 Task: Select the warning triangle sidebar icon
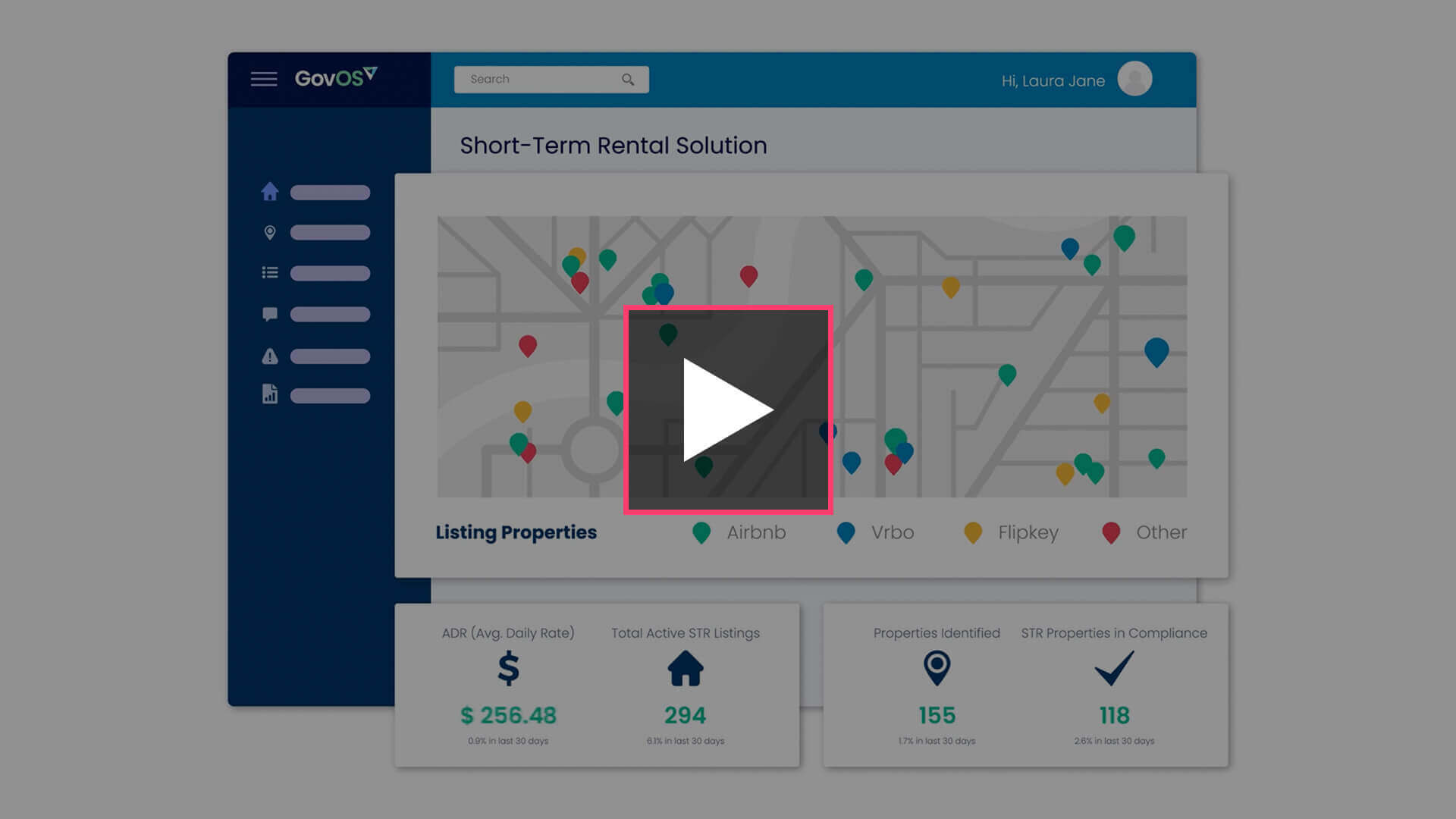tap(270, 356)
